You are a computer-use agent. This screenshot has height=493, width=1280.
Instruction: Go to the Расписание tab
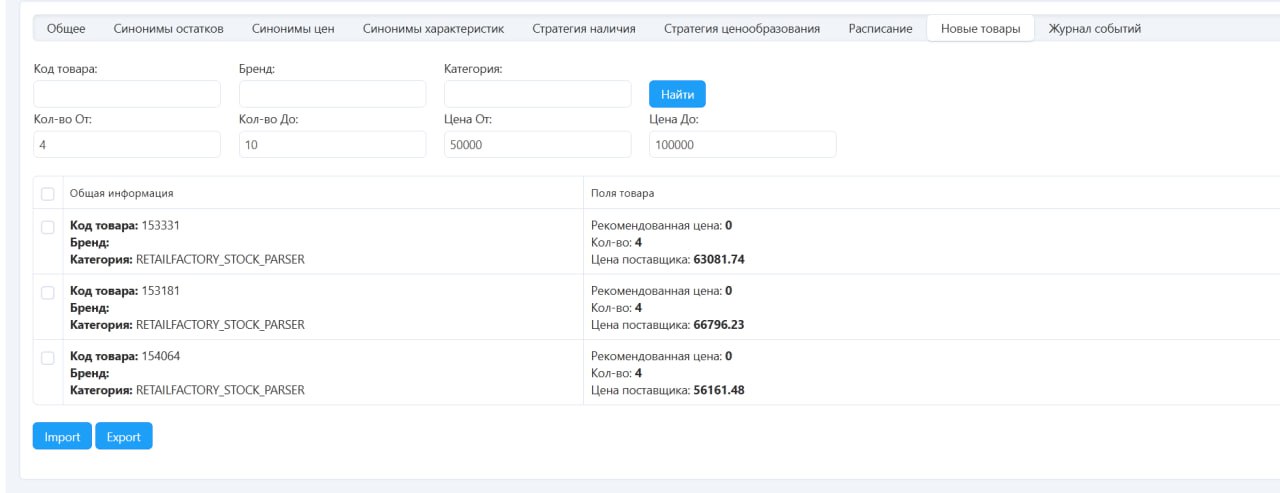point(880,29)
